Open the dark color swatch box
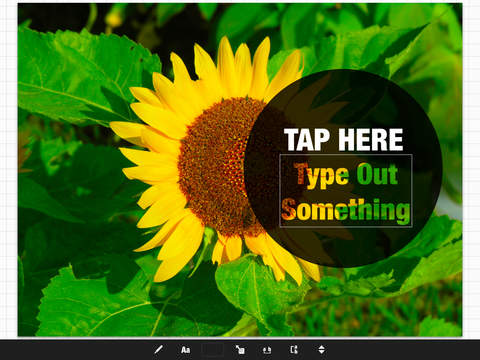 pos(213,350)
